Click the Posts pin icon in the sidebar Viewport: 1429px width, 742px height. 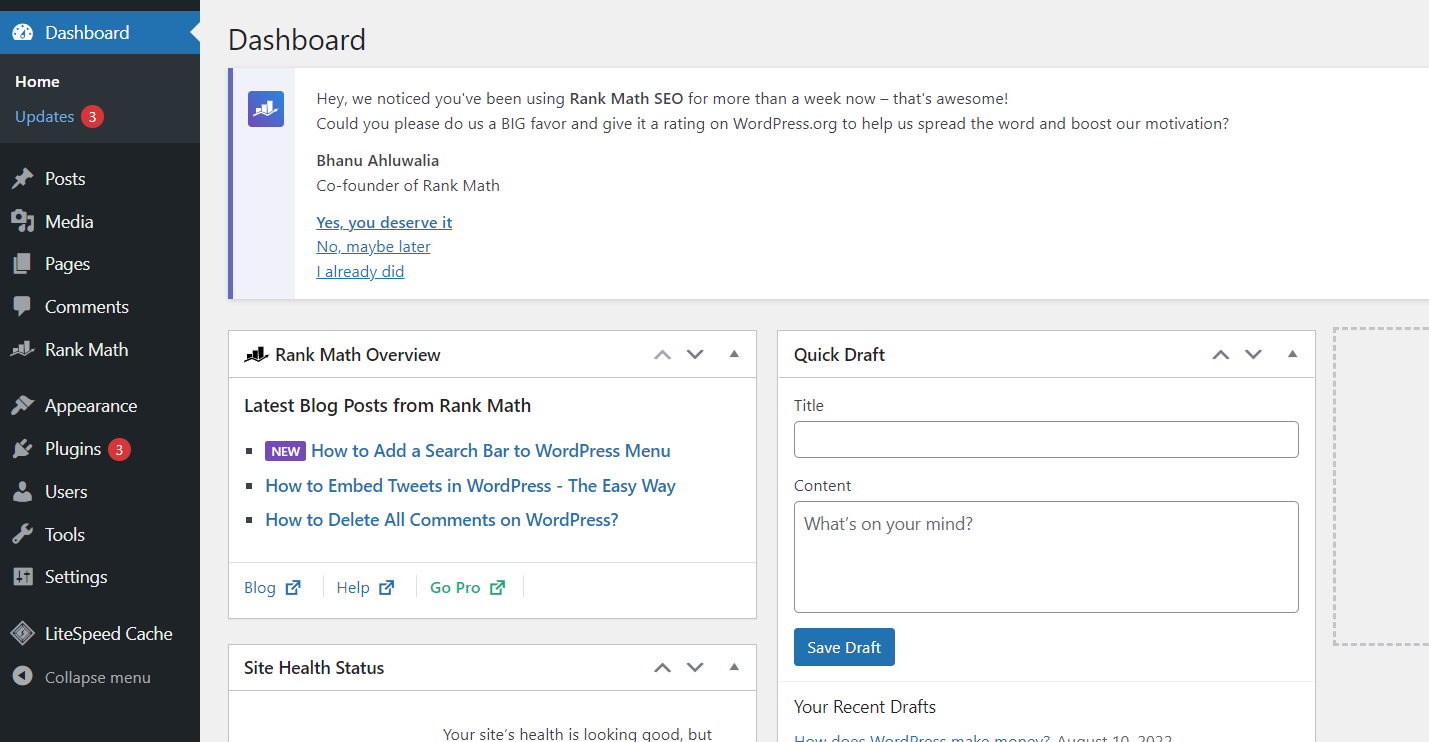[23, 178]
